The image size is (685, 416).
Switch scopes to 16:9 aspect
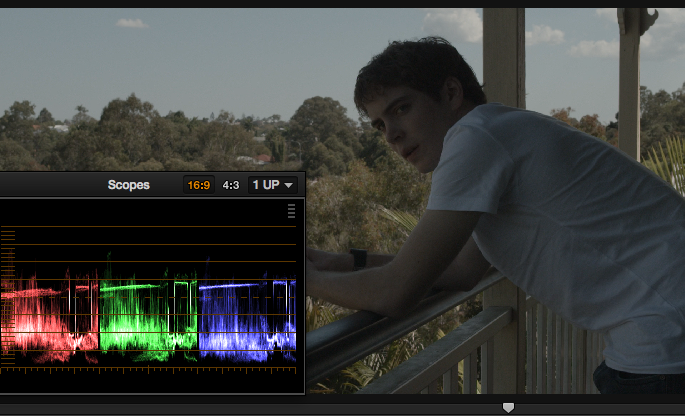[x=199, y=185]
